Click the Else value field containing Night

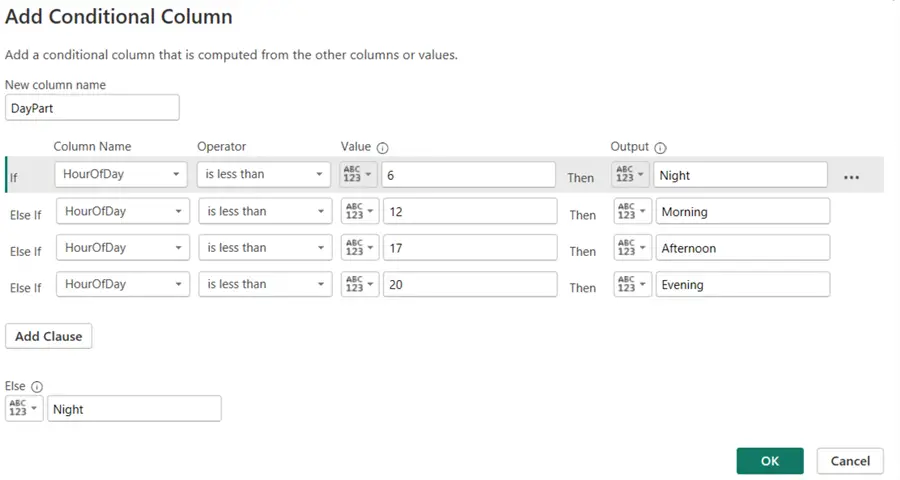(134, 409)
